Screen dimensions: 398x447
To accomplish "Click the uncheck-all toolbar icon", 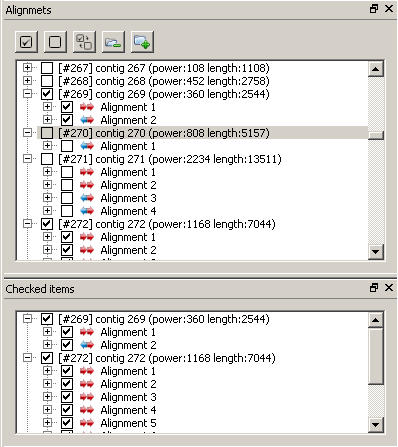I will (x=55, y=42).
